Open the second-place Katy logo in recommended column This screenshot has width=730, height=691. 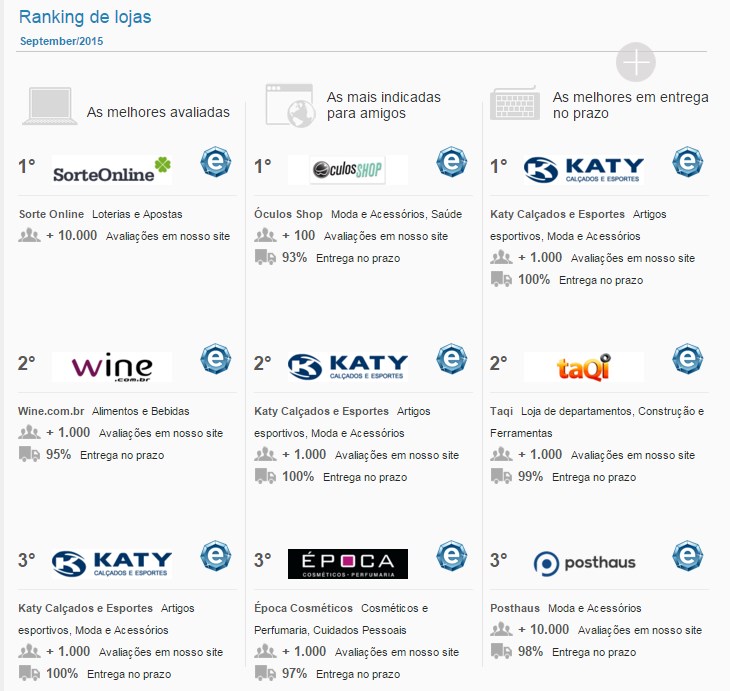coord(348,367)
